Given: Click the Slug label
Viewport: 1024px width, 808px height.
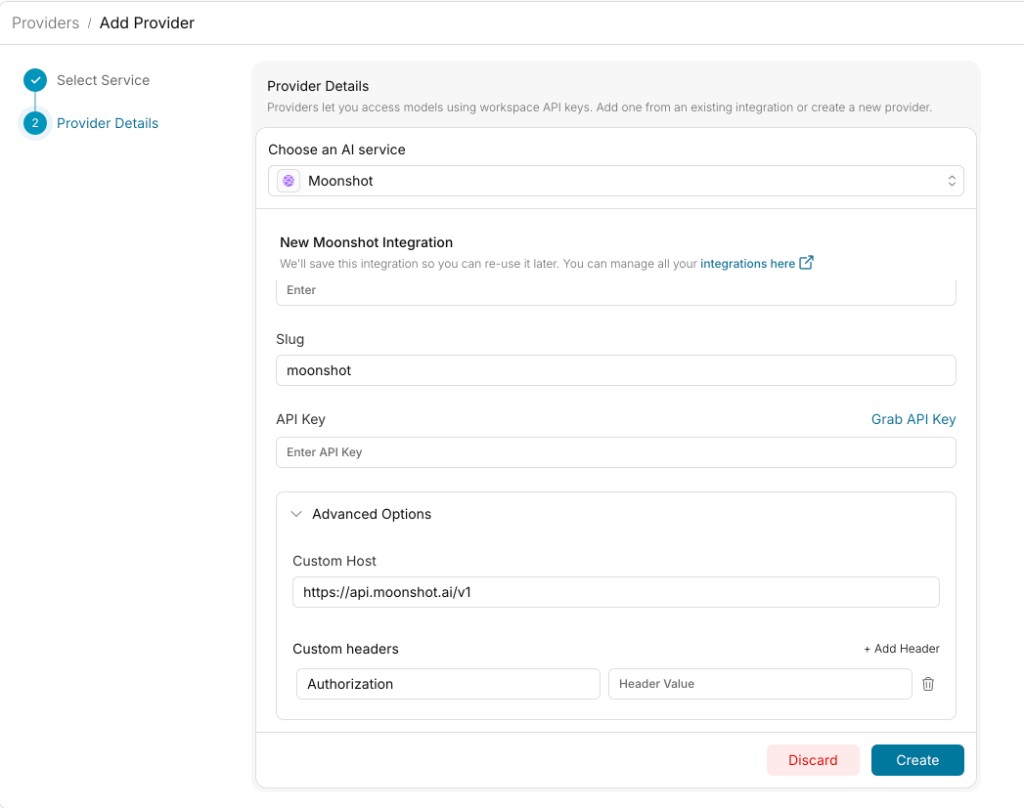Looking at the screenshot, I should coord(290,340).
